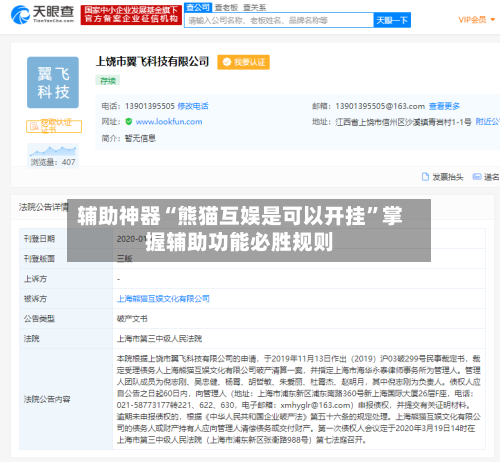
Task: Click the 我要认证 button
Action: click(x=243, y=62)
